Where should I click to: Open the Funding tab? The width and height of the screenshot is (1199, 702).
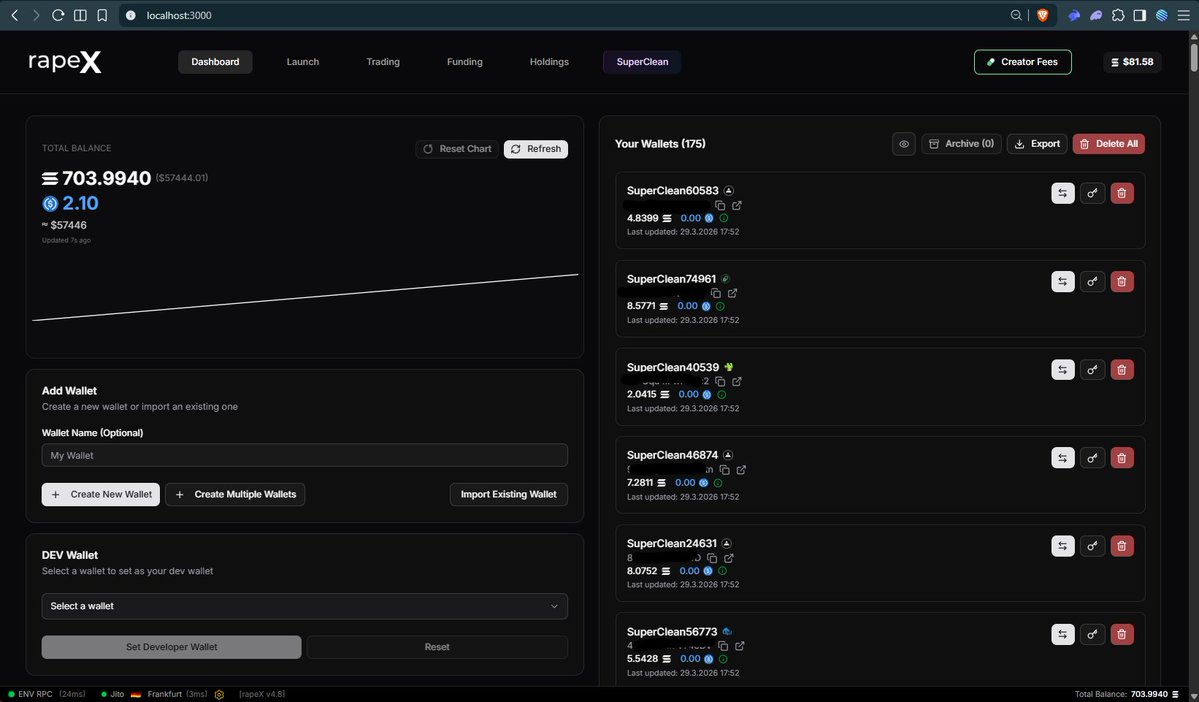pyautogui.click(x=465, y=62)
